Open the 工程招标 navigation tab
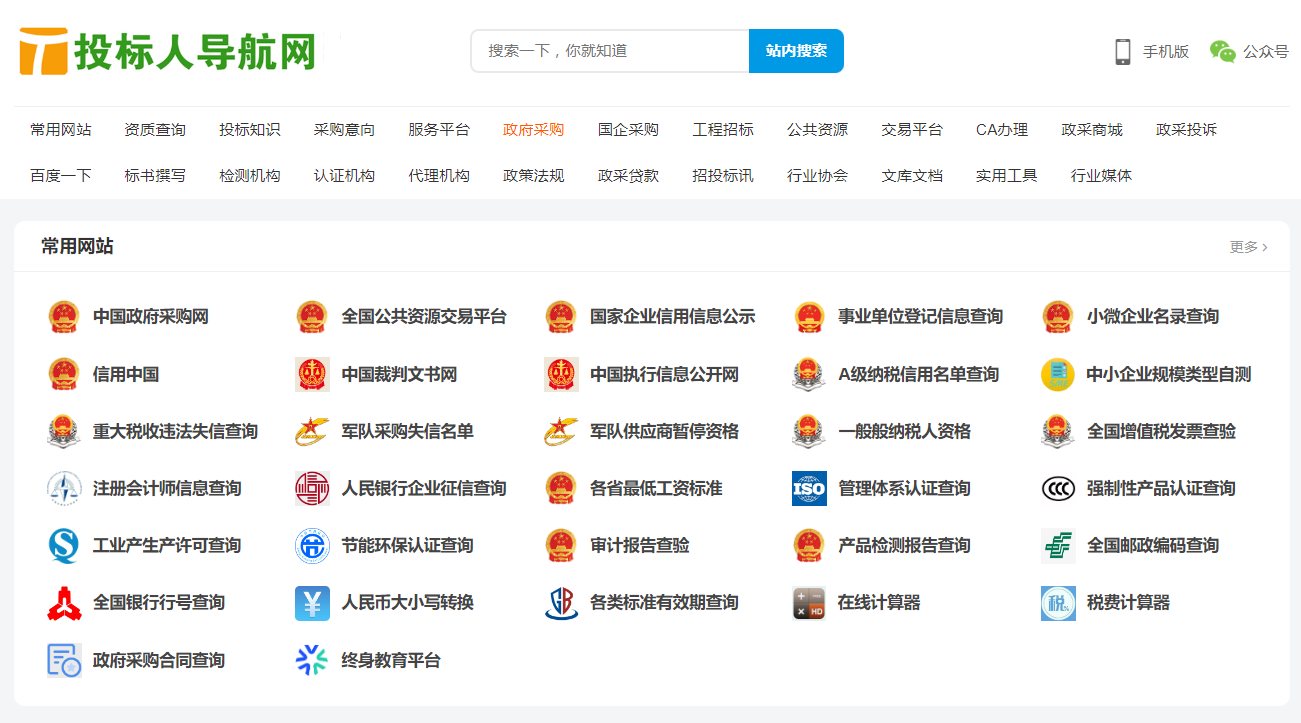This screenshot has height=723, width=1301. coord(723,130)
